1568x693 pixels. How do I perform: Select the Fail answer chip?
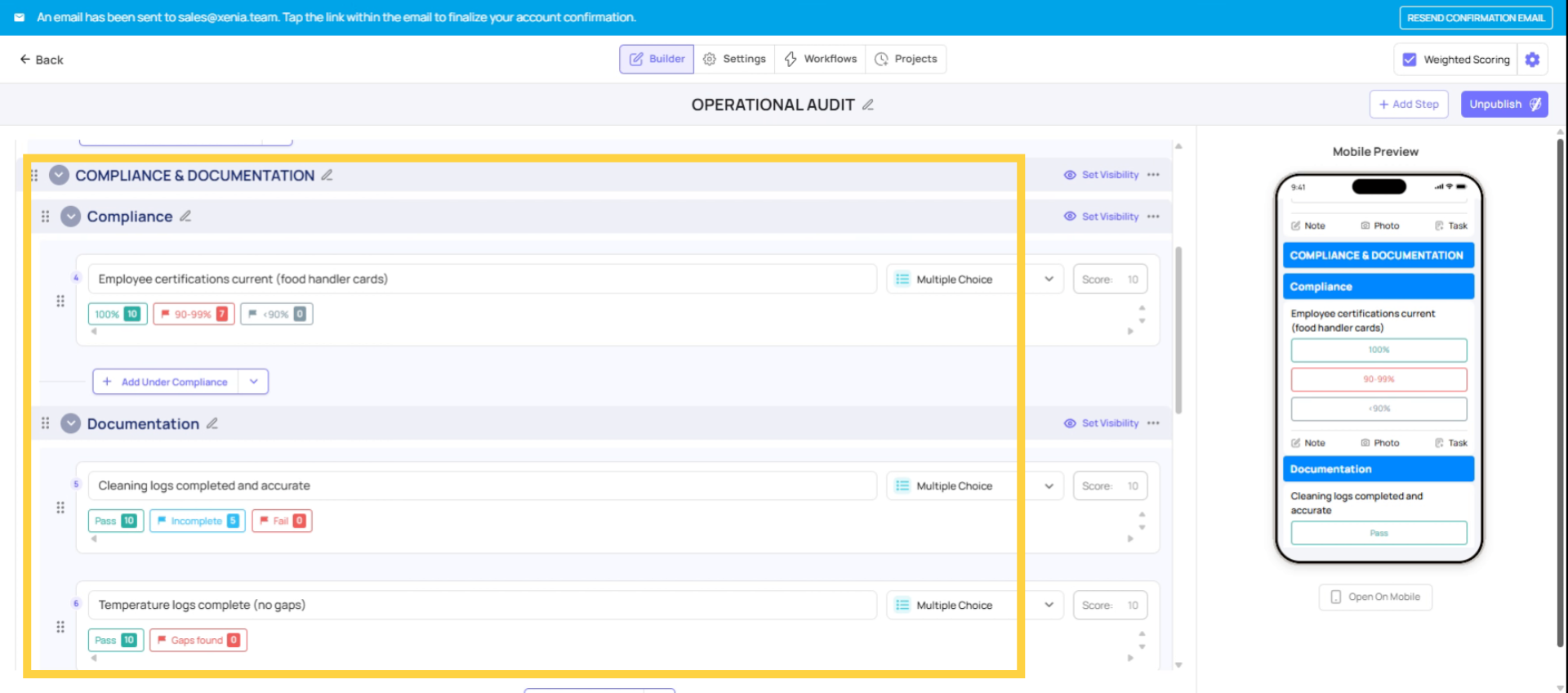pos(282,521)
